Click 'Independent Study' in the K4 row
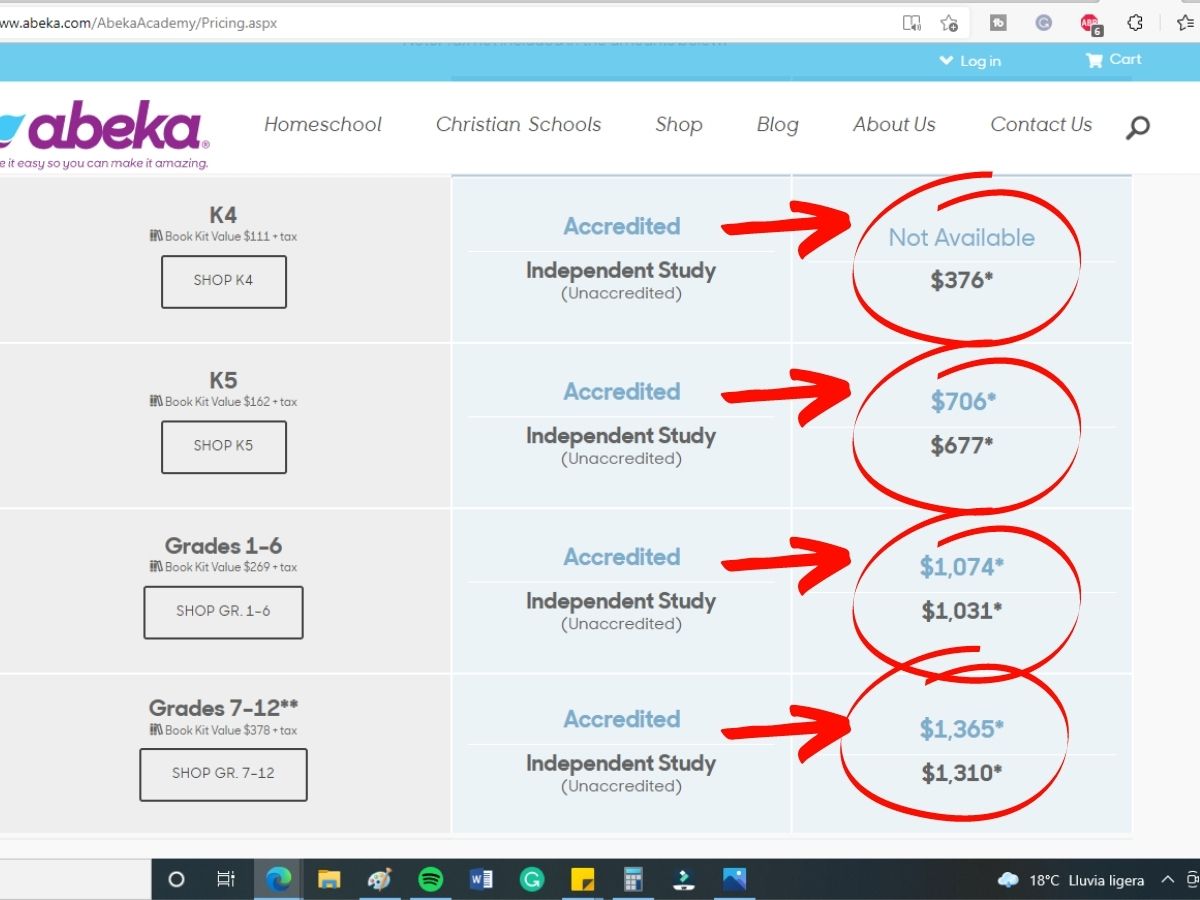 pos(621,271)
